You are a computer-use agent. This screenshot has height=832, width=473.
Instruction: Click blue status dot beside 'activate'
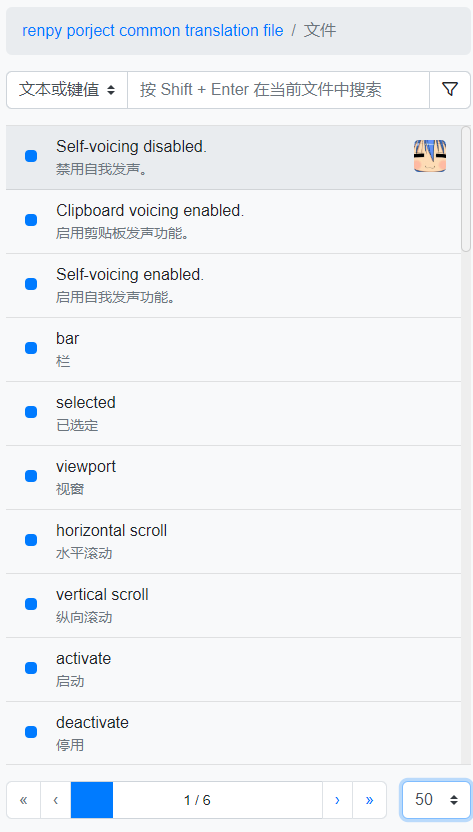tap(31, 668)
